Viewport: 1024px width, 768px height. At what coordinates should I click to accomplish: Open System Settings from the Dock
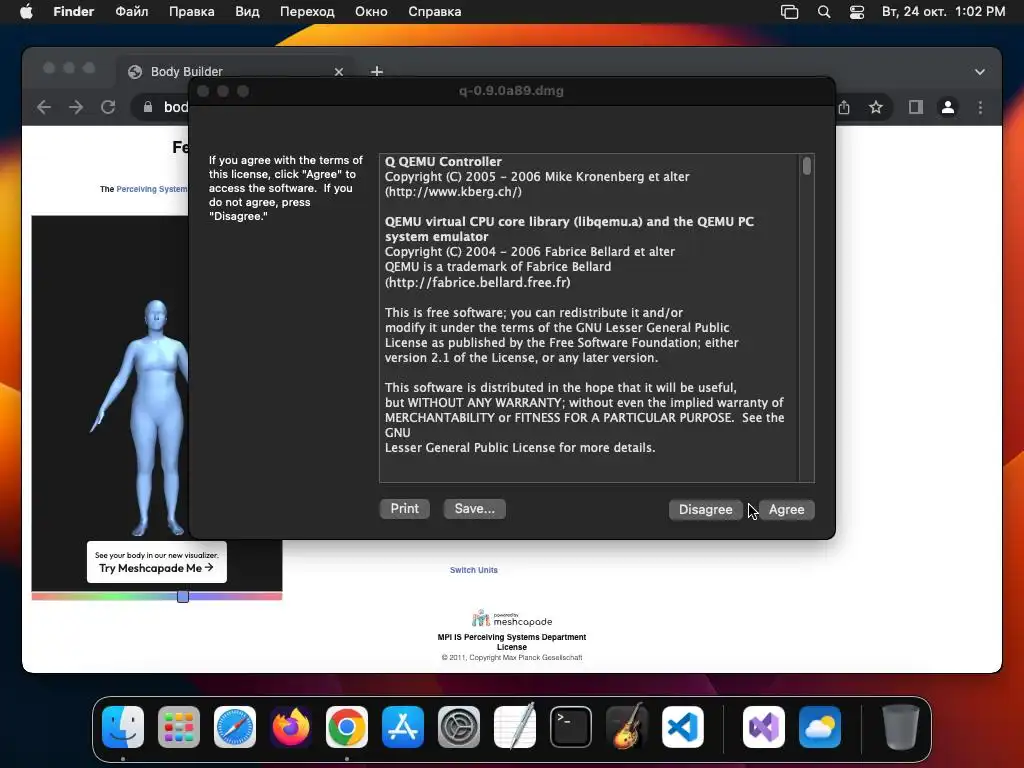tap(458, 727)
